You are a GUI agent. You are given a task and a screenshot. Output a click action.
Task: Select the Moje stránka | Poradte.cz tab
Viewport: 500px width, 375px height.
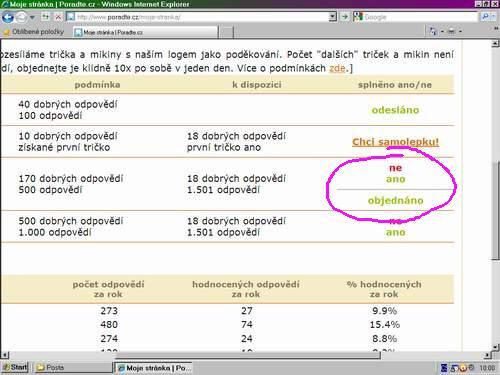[145, 32]
